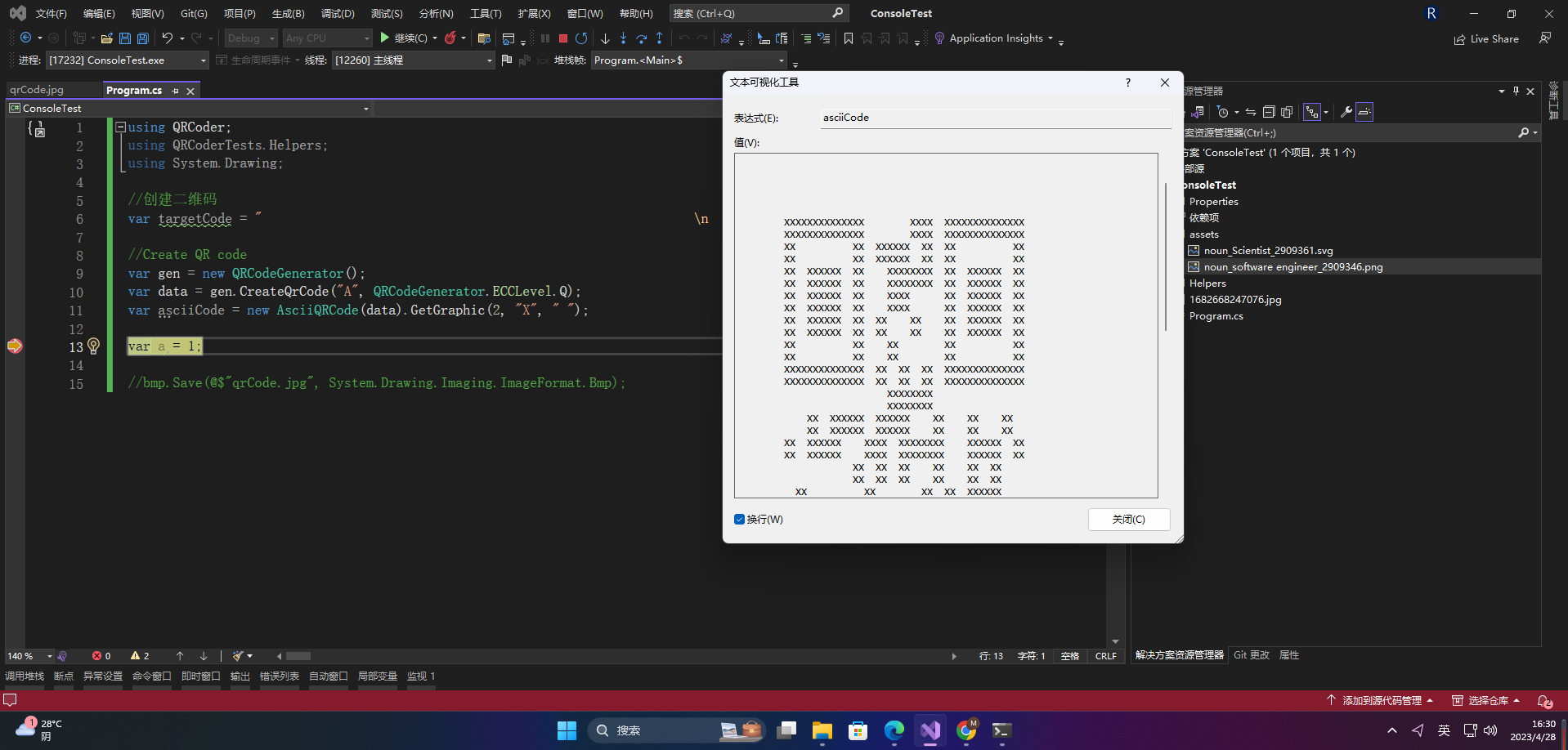1568x750 pixels.
Task: Click the 关闭(C) button in the visualizer
Action: pos(1128,520)
